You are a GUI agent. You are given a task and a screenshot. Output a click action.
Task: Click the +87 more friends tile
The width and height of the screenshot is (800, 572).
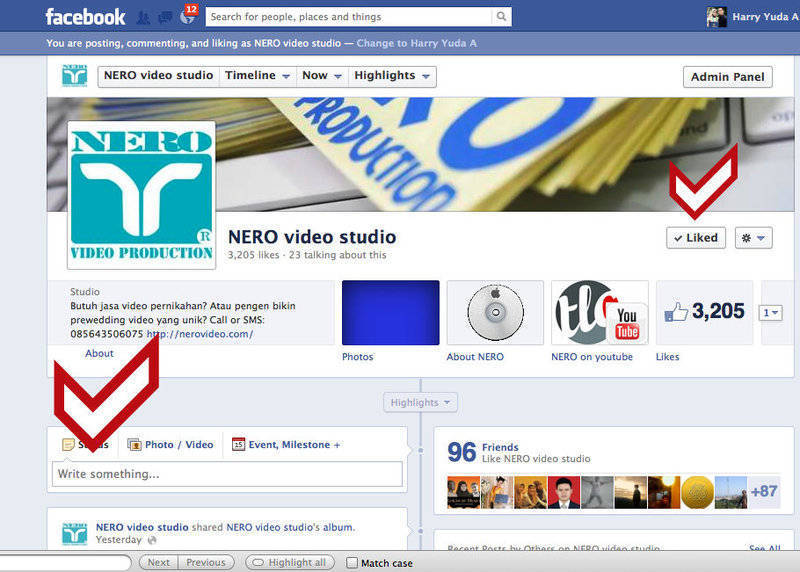click(x=764, y=492)
